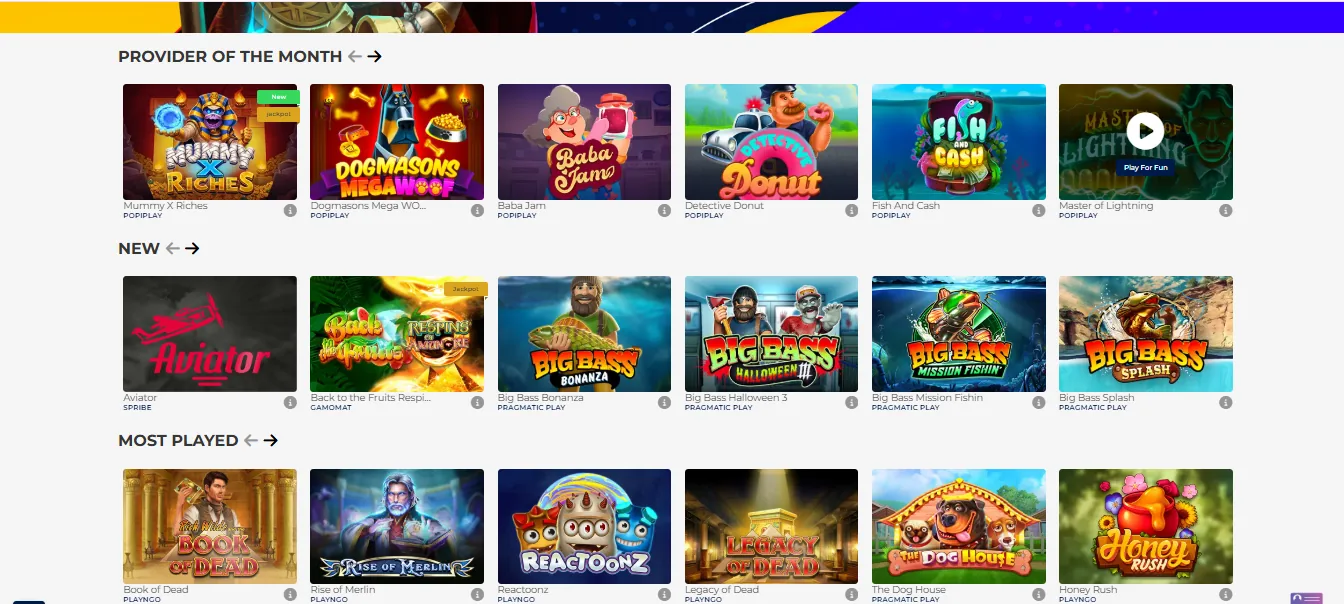This screenshot has height=604, width=1344.
Task: Advance Provider of the Month carousel right
Action: click(374, 57)
